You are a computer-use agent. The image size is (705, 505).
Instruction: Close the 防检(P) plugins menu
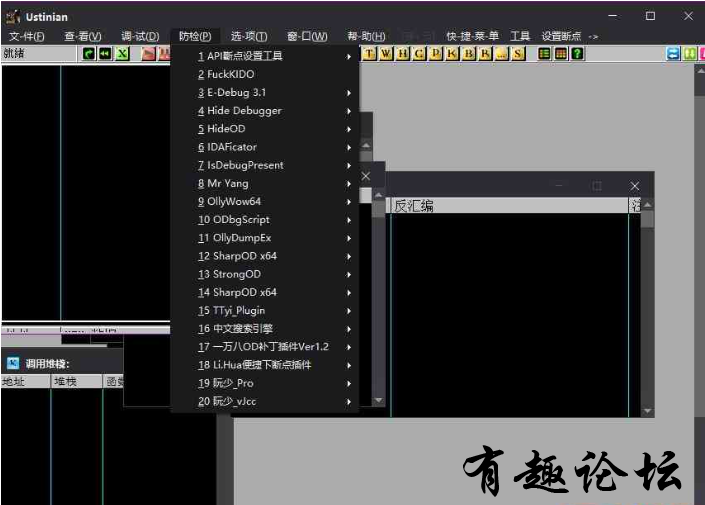point(195,36)
